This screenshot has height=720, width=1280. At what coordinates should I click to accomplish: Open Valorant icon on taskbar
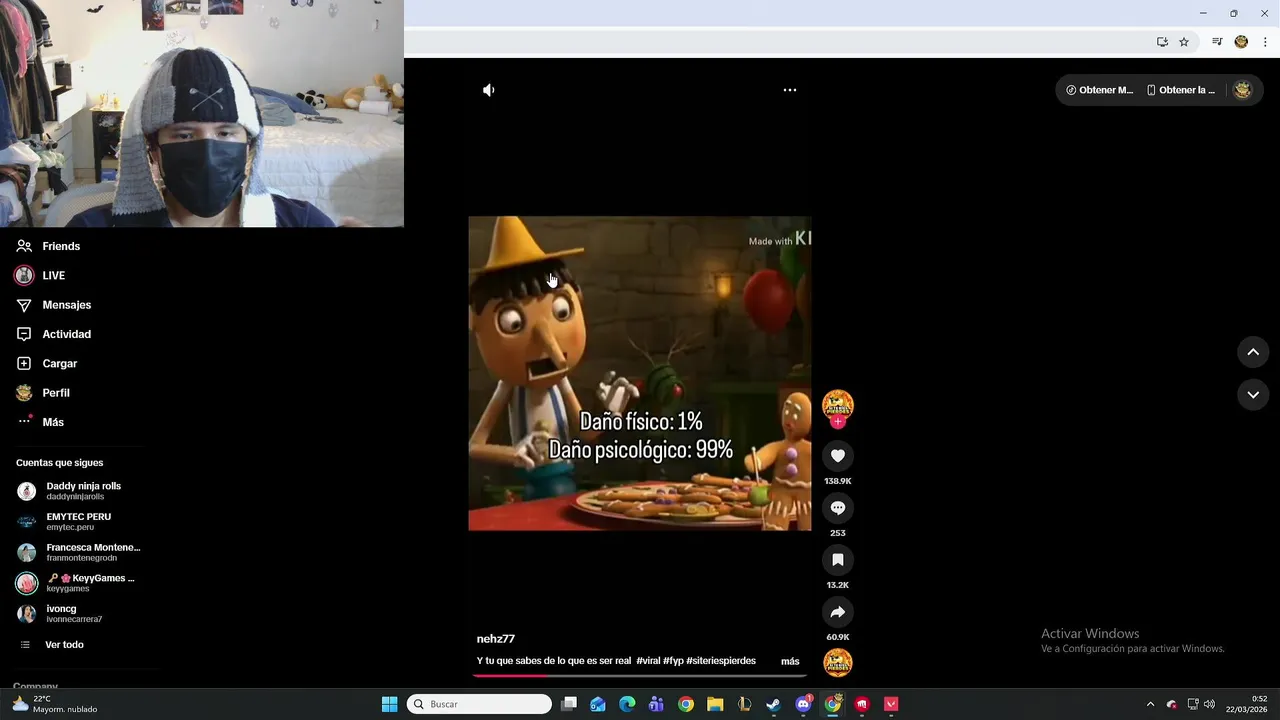pyautogui.click(x=891, y=704)
